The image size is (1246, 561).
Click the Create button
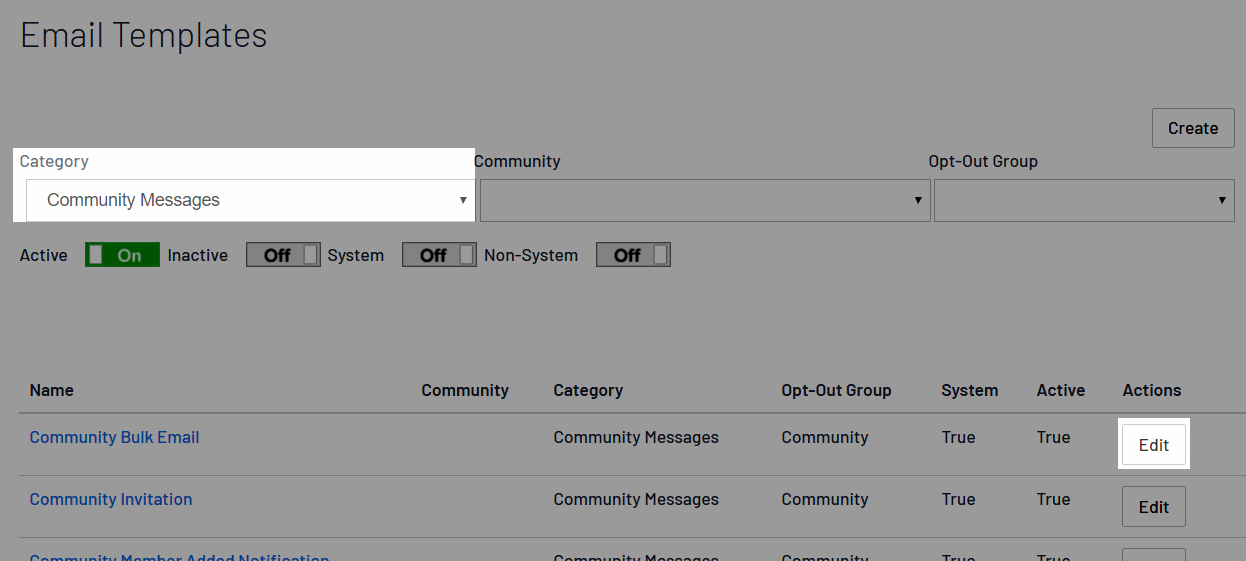tap(1193, 128)
